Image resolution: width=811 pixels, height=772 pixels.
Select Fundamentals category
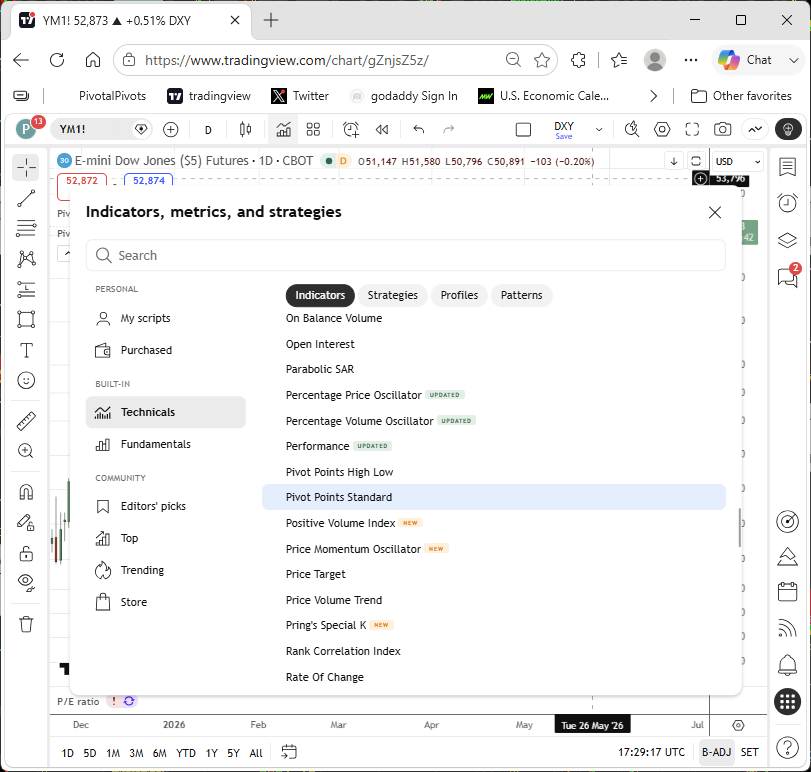(x=166, y=444)
